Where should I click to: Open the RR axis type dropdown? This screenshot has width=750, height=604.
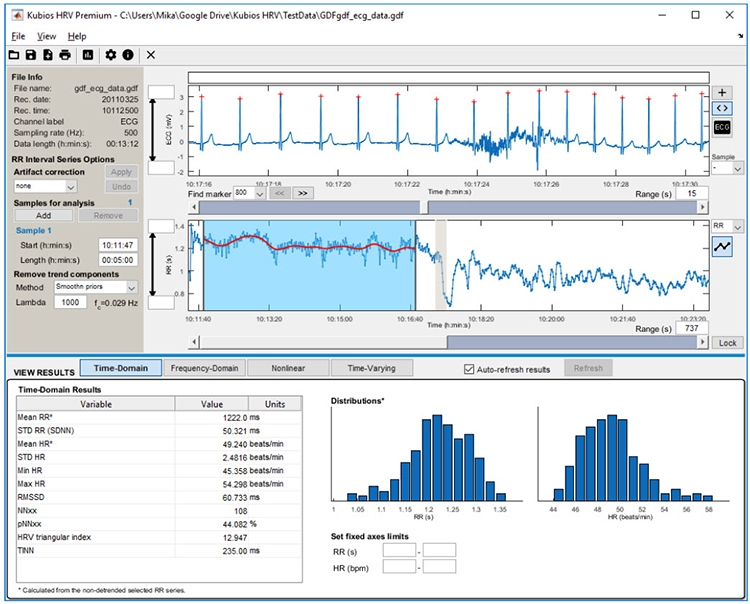tap(725, 227)
